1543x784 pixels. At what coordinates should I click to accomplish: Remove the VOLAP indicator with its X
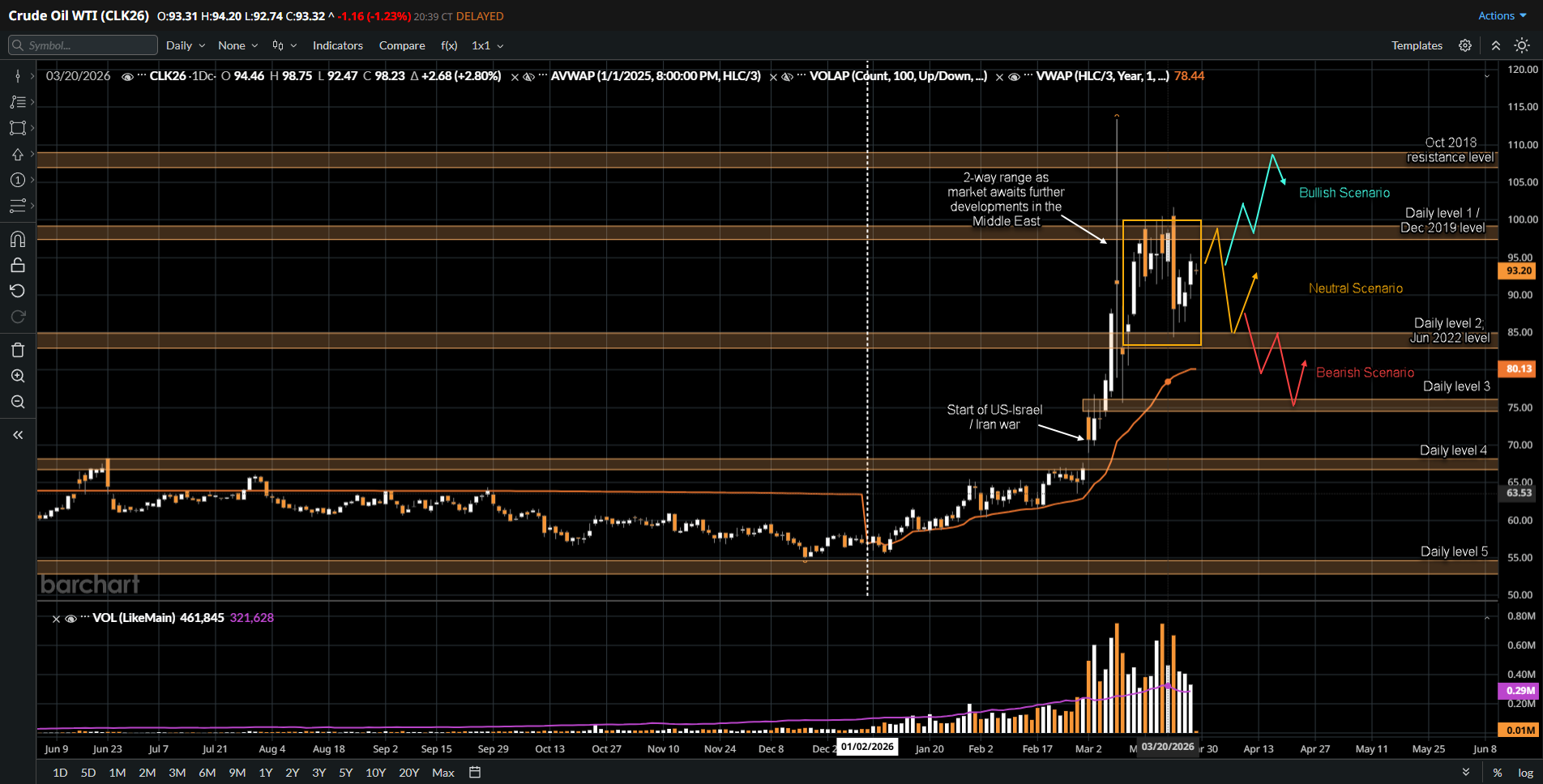click(773, 77)
